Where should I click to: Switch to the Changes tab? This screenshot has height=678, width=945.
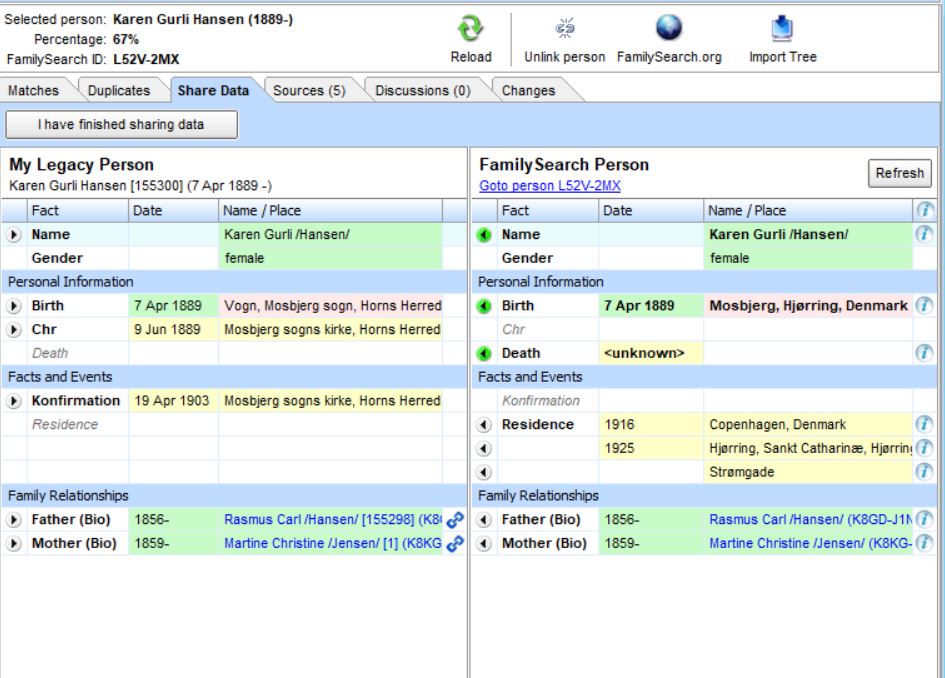point(529,90)
